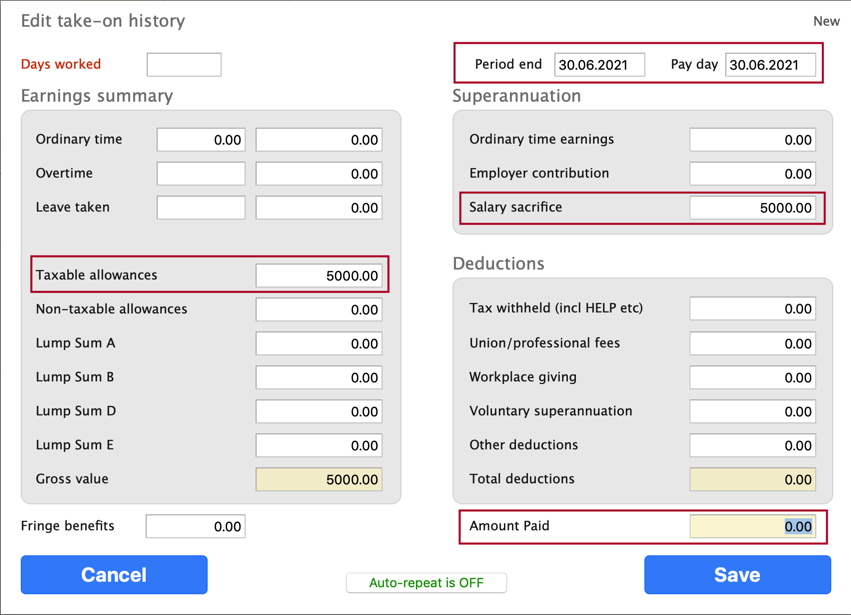Click the 'New' status text
The image size is (851, 615).
click(x=826, y=21)
